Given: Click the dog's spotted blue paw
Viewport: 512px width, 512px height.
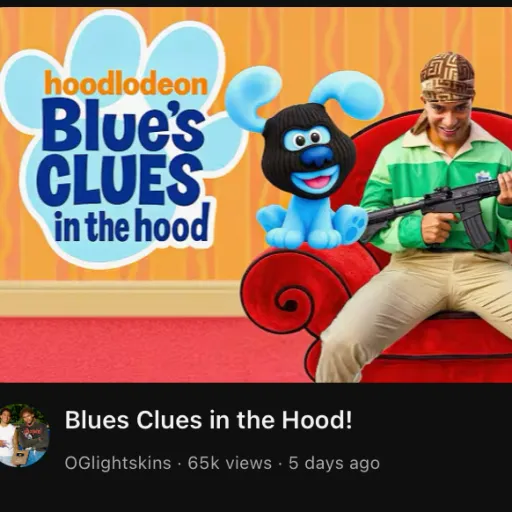Looking at the screenshot, I should [x=355, y=224].
